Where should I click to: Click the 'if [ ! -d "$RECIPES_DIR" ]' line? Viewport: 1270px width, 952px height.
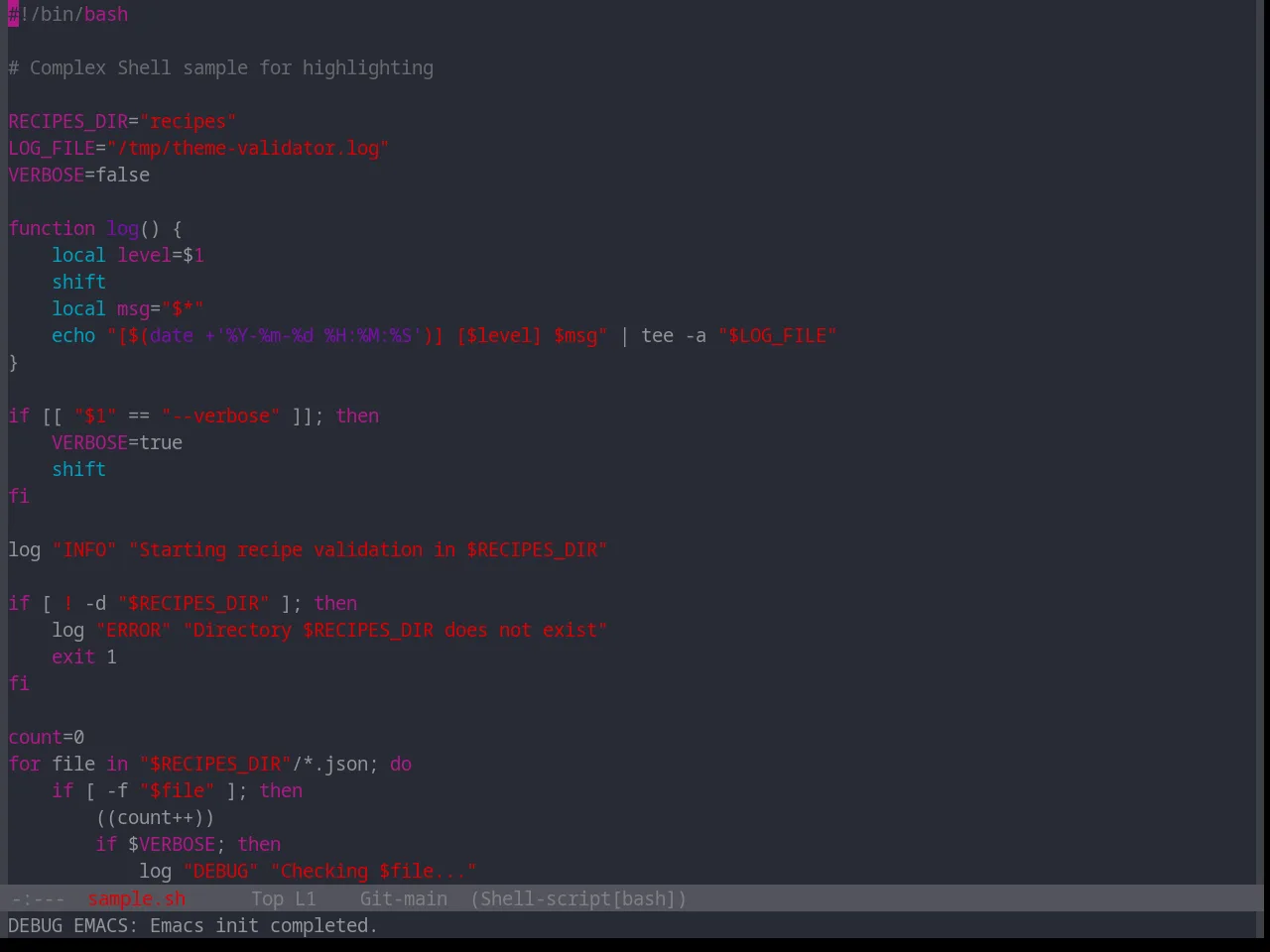[183, 604]
